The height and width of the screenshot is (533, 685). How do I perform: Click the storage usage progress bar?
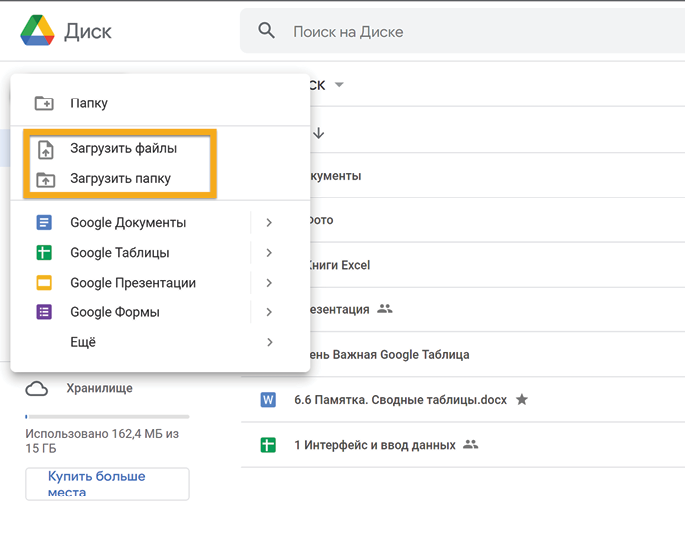(107, 415)
